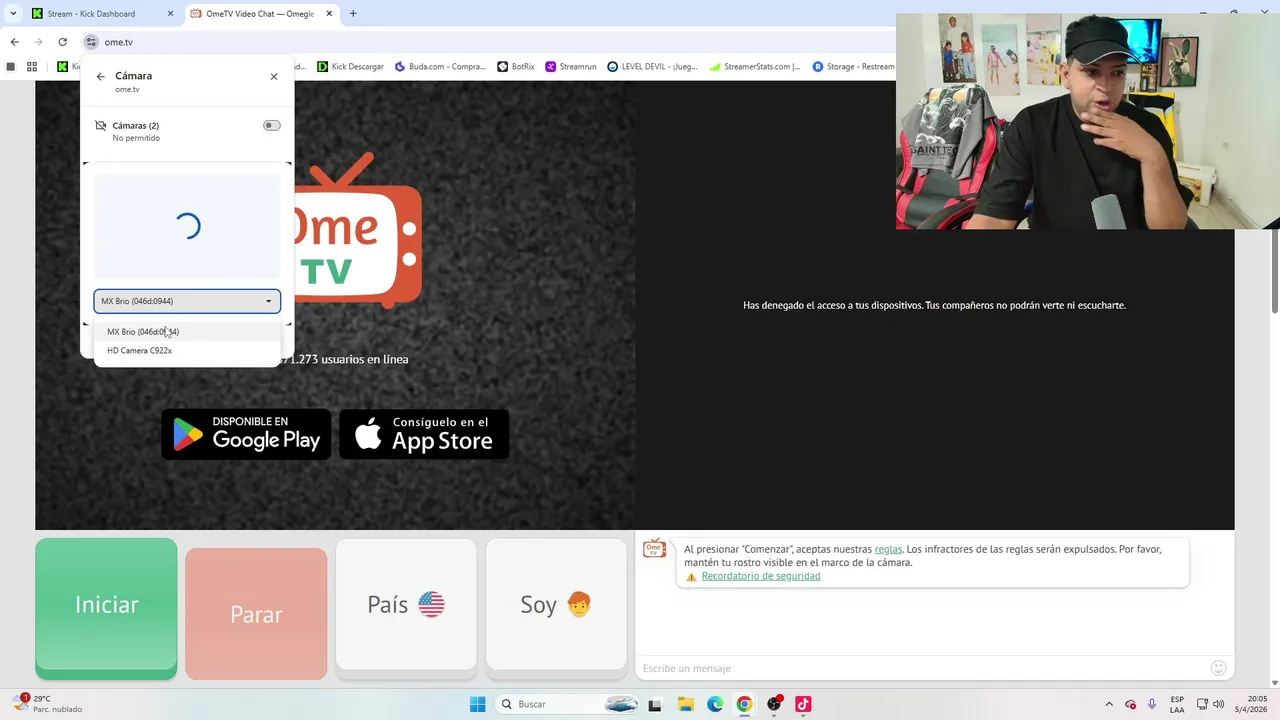The width and height of the screenshot is (1280, 720).
Task: Open volume control in system tray
Action: [x=1219, y=704]
